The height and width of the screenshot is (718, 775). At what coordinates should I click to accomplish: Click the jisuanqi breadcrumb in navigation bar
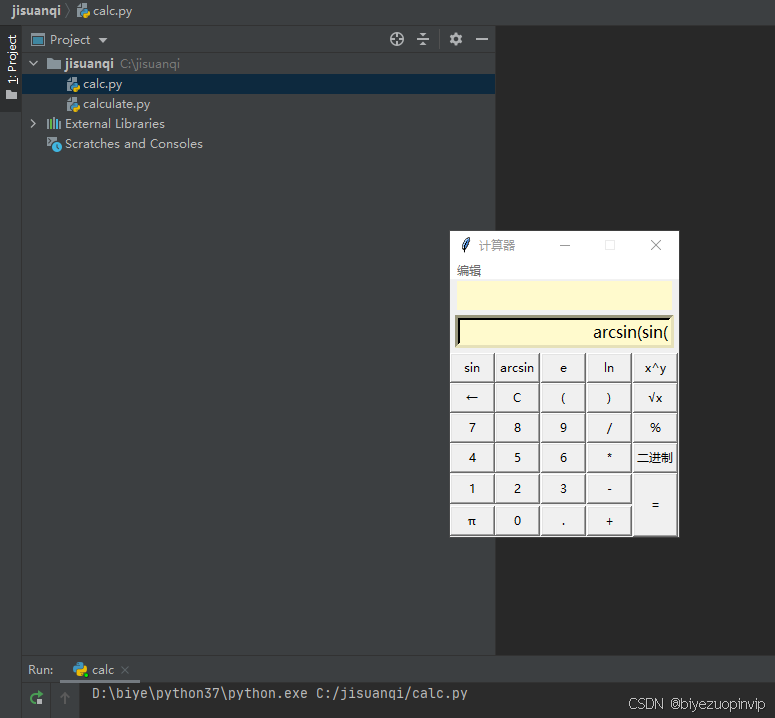(36, 10)
